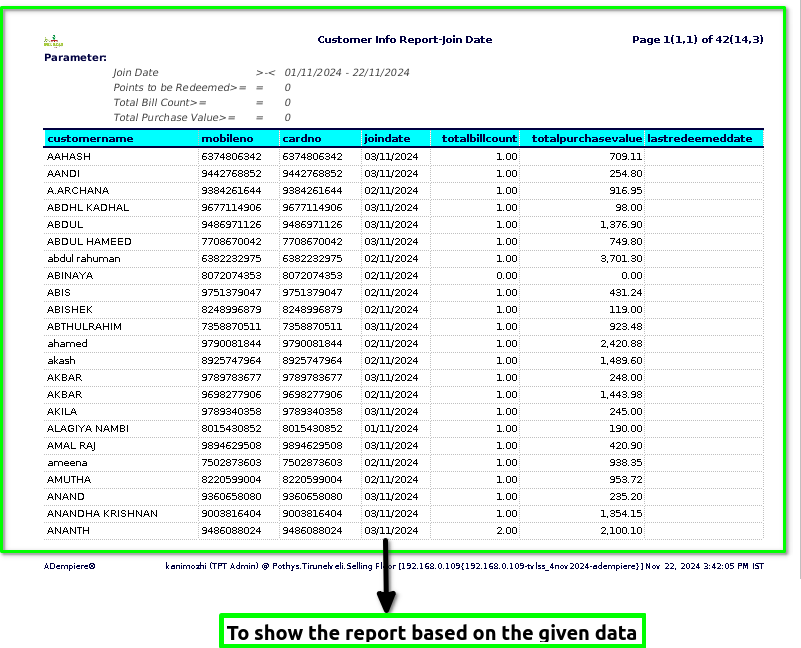Select customer name ABTHULRAHIM
Image resolution: width=801 pixels, height=648 pixels.
[84, 327]
